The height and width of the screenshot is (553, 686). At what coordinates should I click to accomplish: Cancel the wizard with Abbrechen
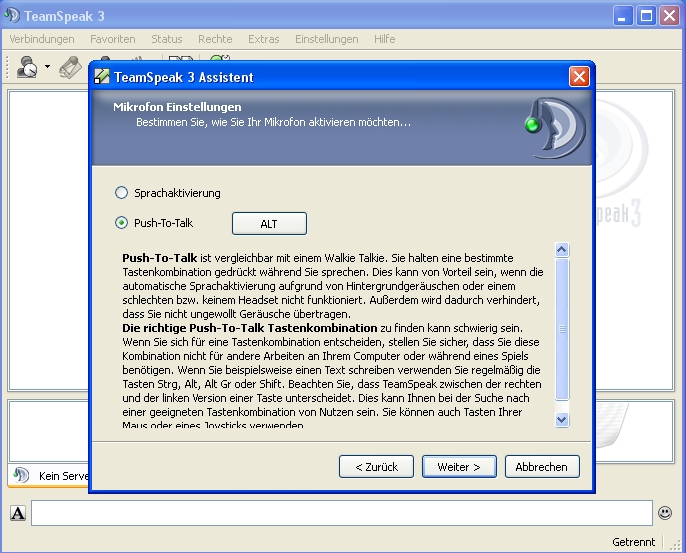[542, 467]
